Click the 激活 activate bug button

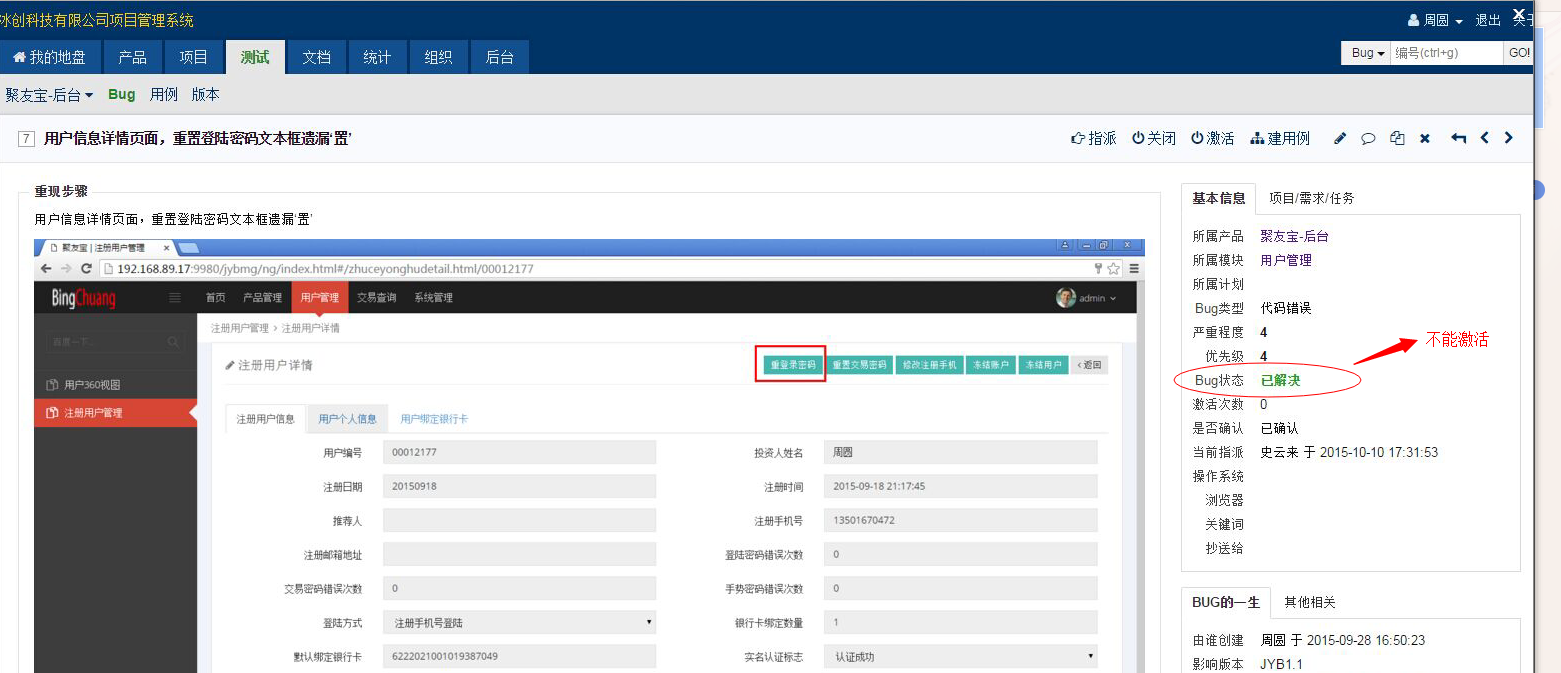[1212, 139]
